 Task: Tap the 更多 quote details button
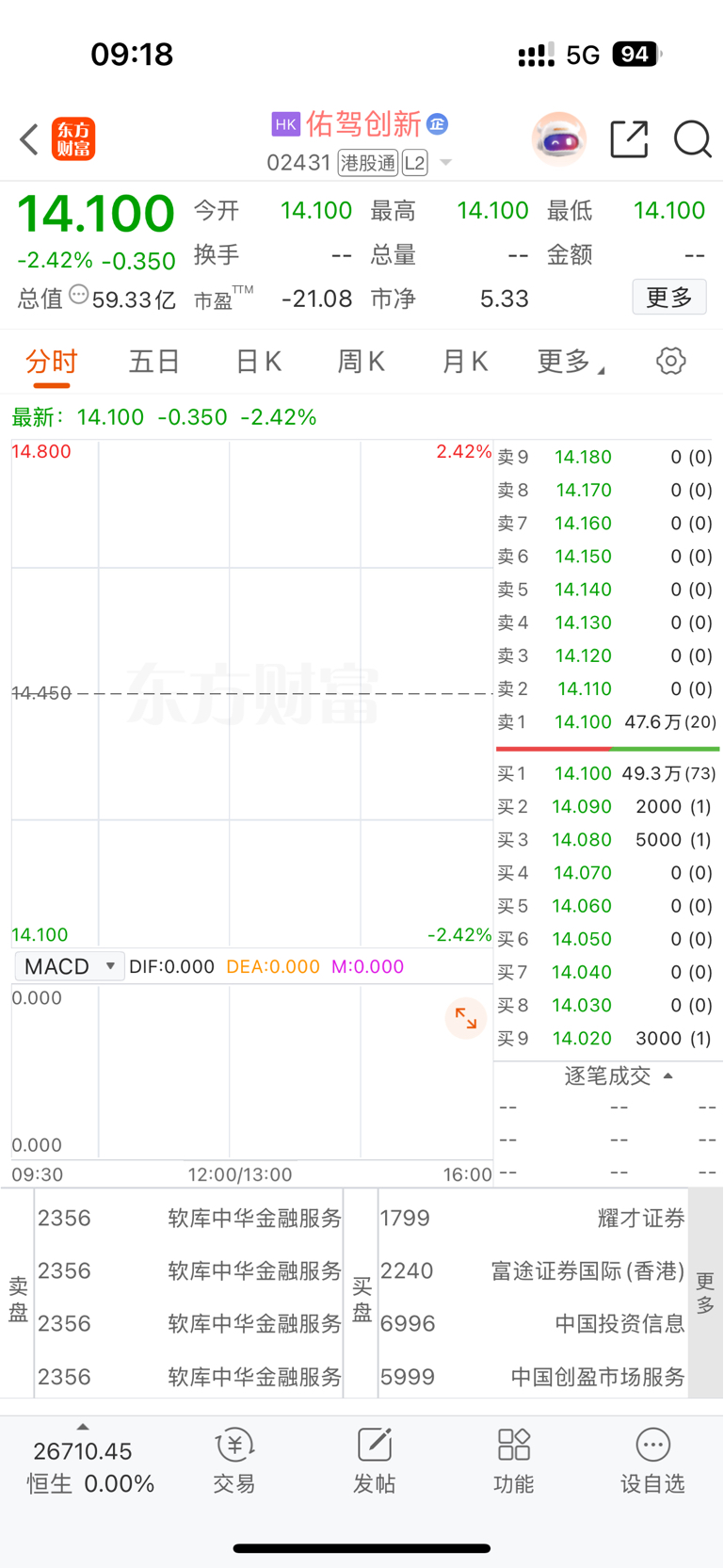point(669,298)
